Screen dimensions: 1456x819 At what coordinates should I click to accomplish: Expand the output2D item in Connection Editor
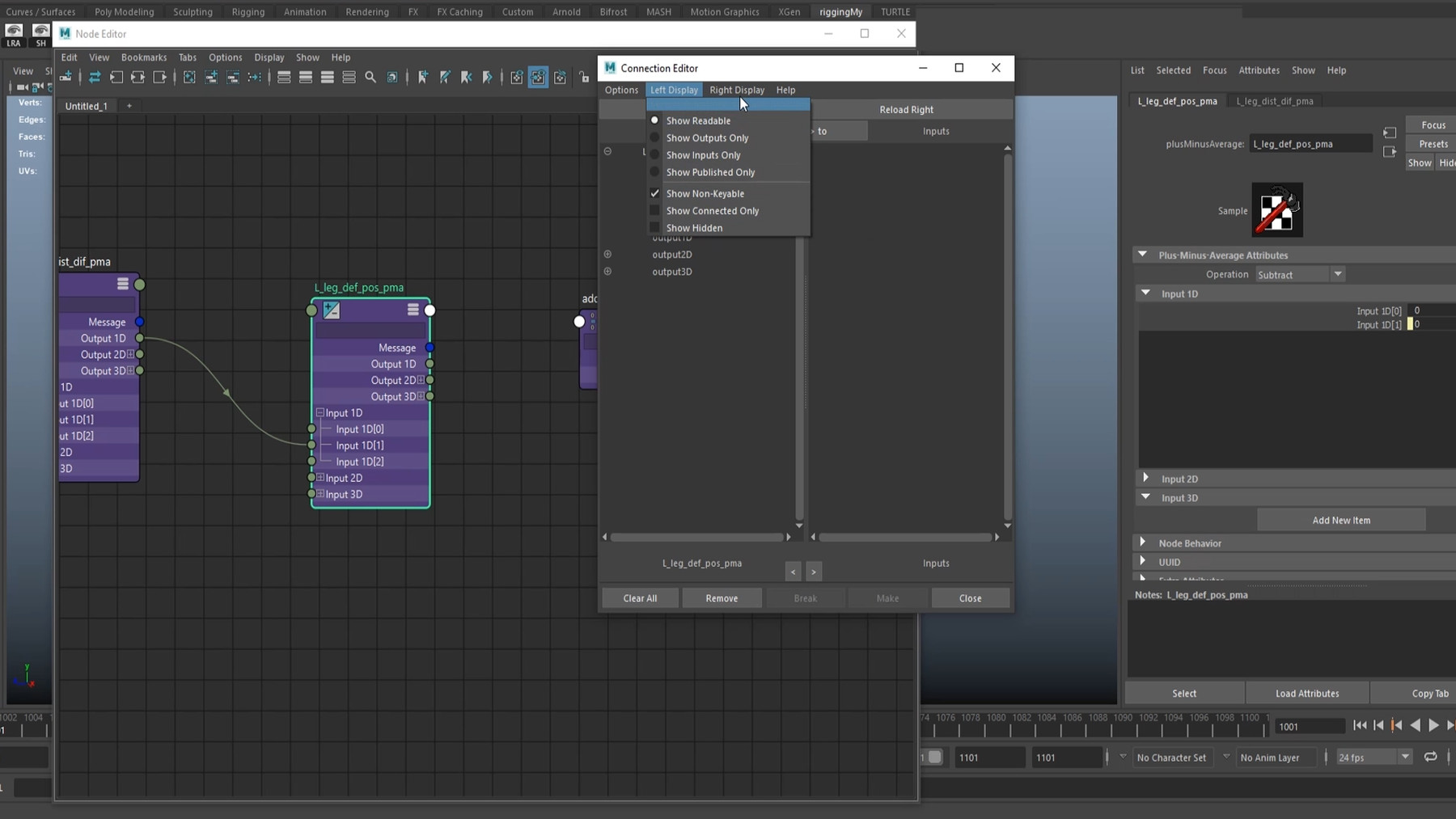coord(607,254)
